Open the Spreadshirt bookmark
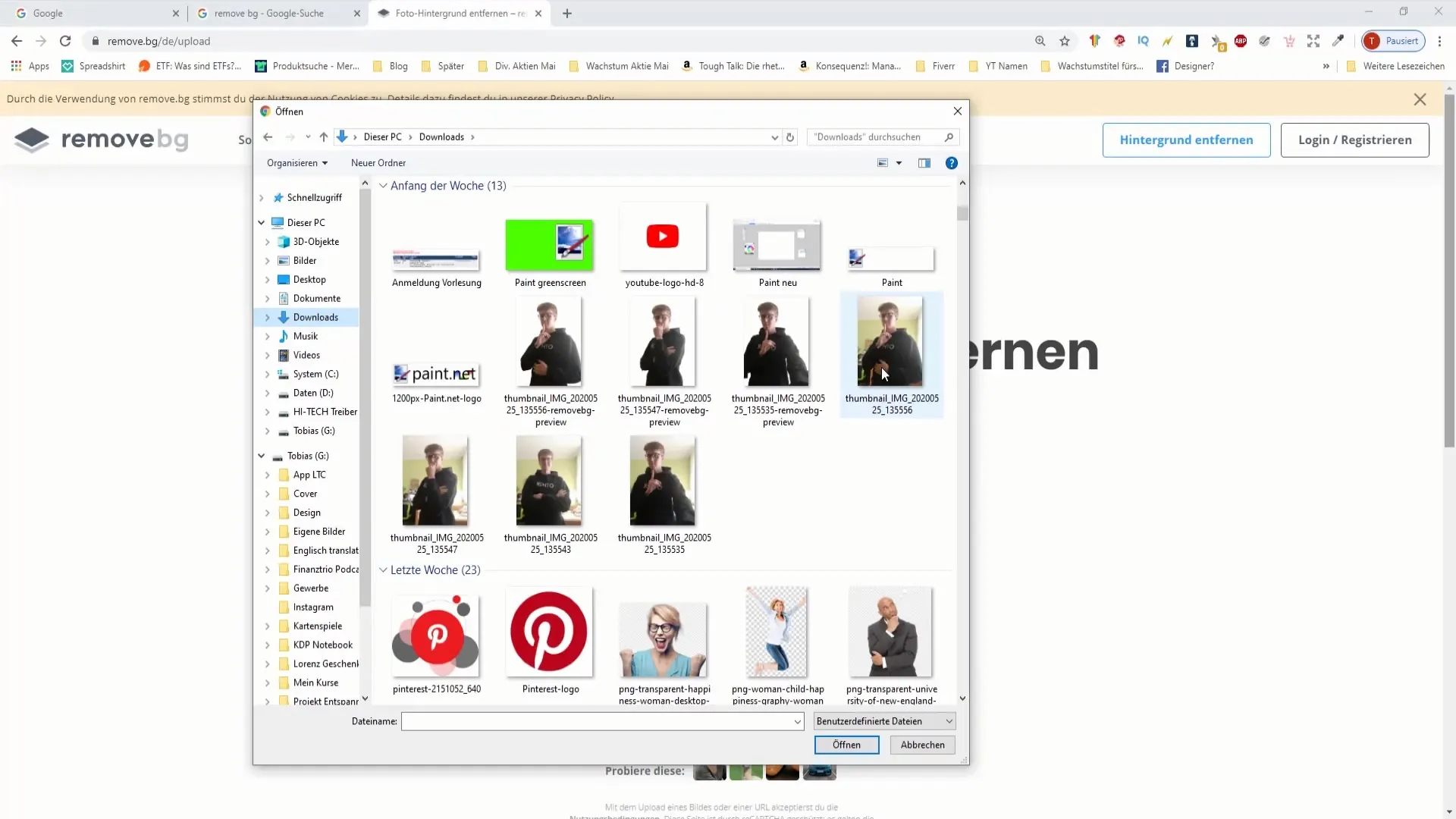1456x819 pixels. [93, 66]
